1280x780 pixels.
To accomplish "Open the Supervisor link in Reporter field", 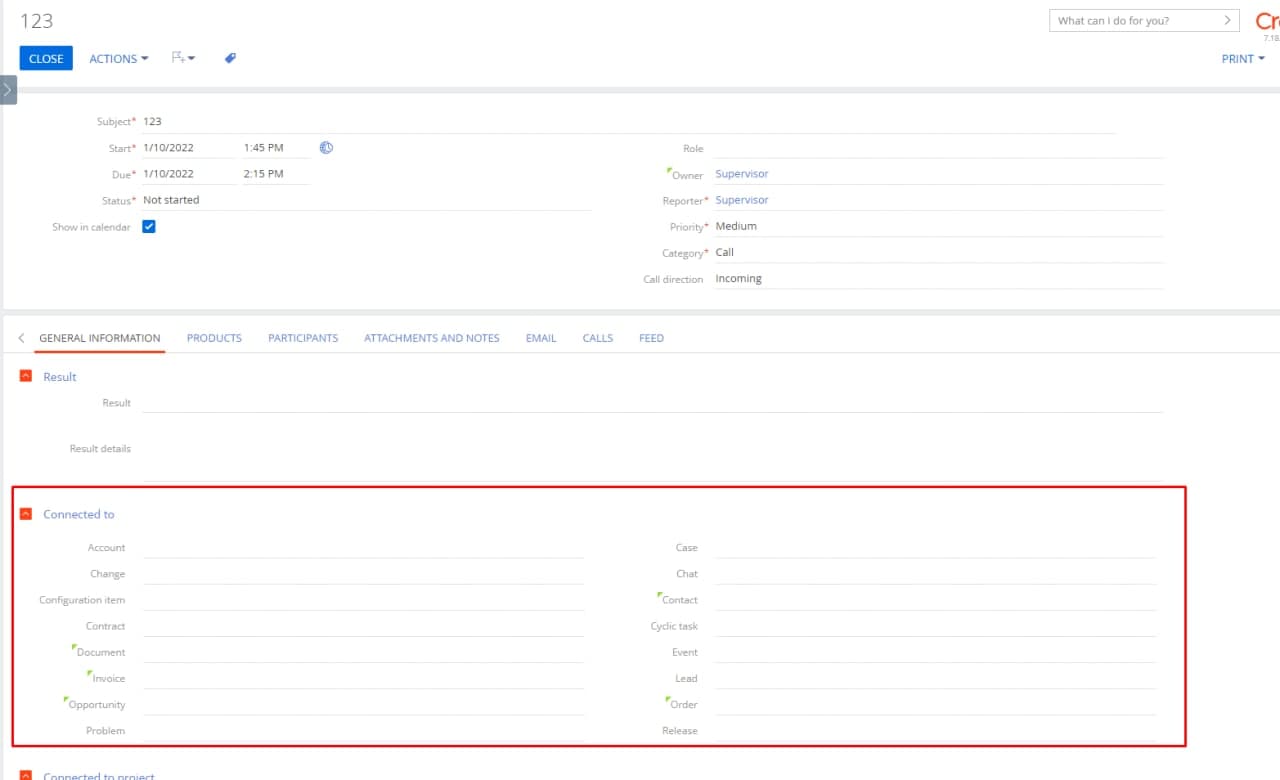I will tap(742, 200).
